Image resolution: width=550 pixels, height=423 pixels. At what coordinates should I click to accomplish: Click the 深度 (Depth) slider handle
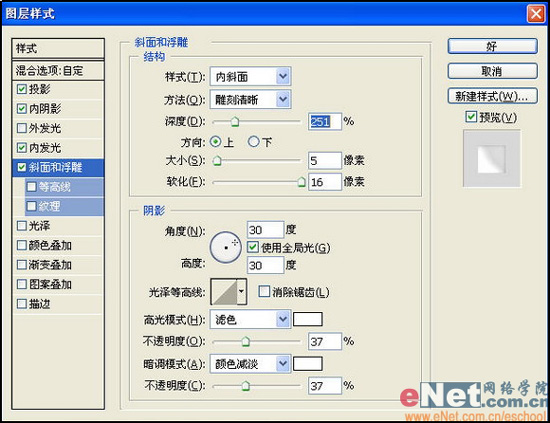point(235,122)
